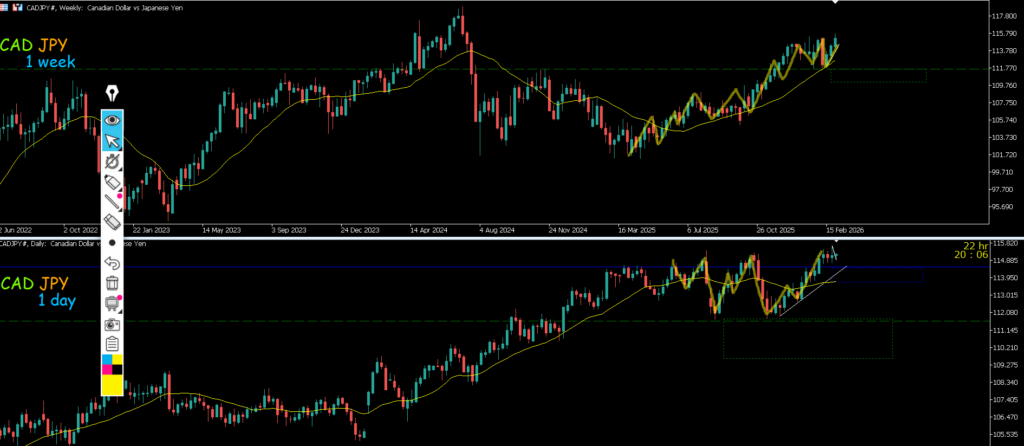The height and width of the screenshot is (446, 1024).
Task: Click price level 111.770 on weekly axis
Action: pos(1006,68)
